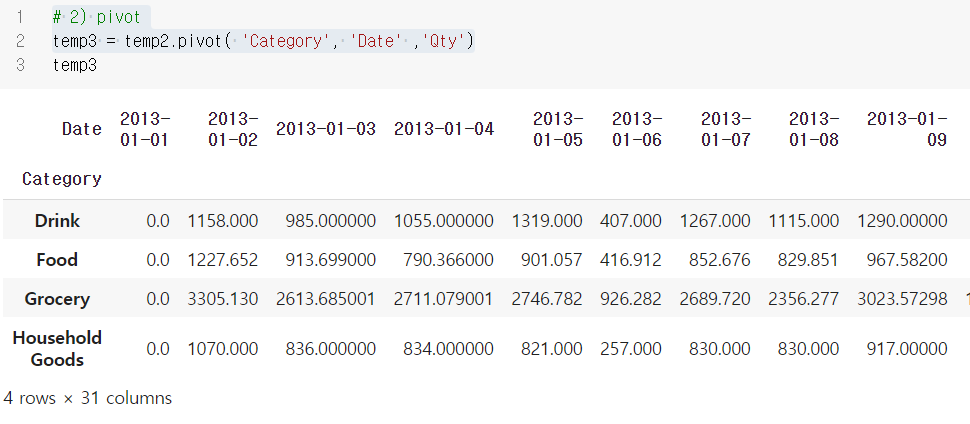Click Household Goods value 257.000

pyautogui.click(x=630, y=349)
